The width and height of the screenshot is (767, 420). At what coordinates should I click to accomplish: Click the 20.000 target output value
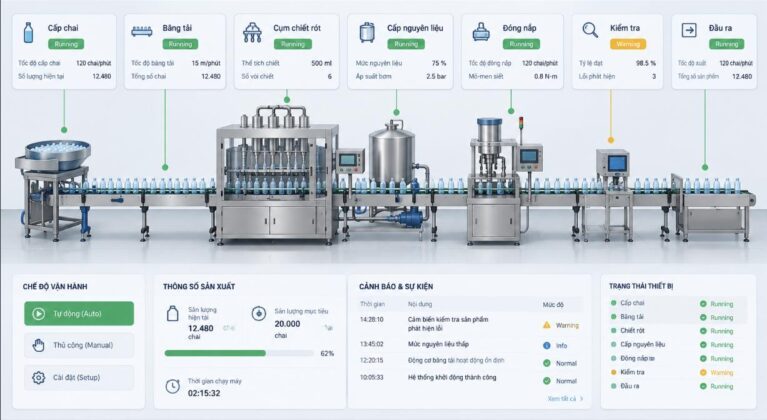pyautogui.click(x=287, y=324)
